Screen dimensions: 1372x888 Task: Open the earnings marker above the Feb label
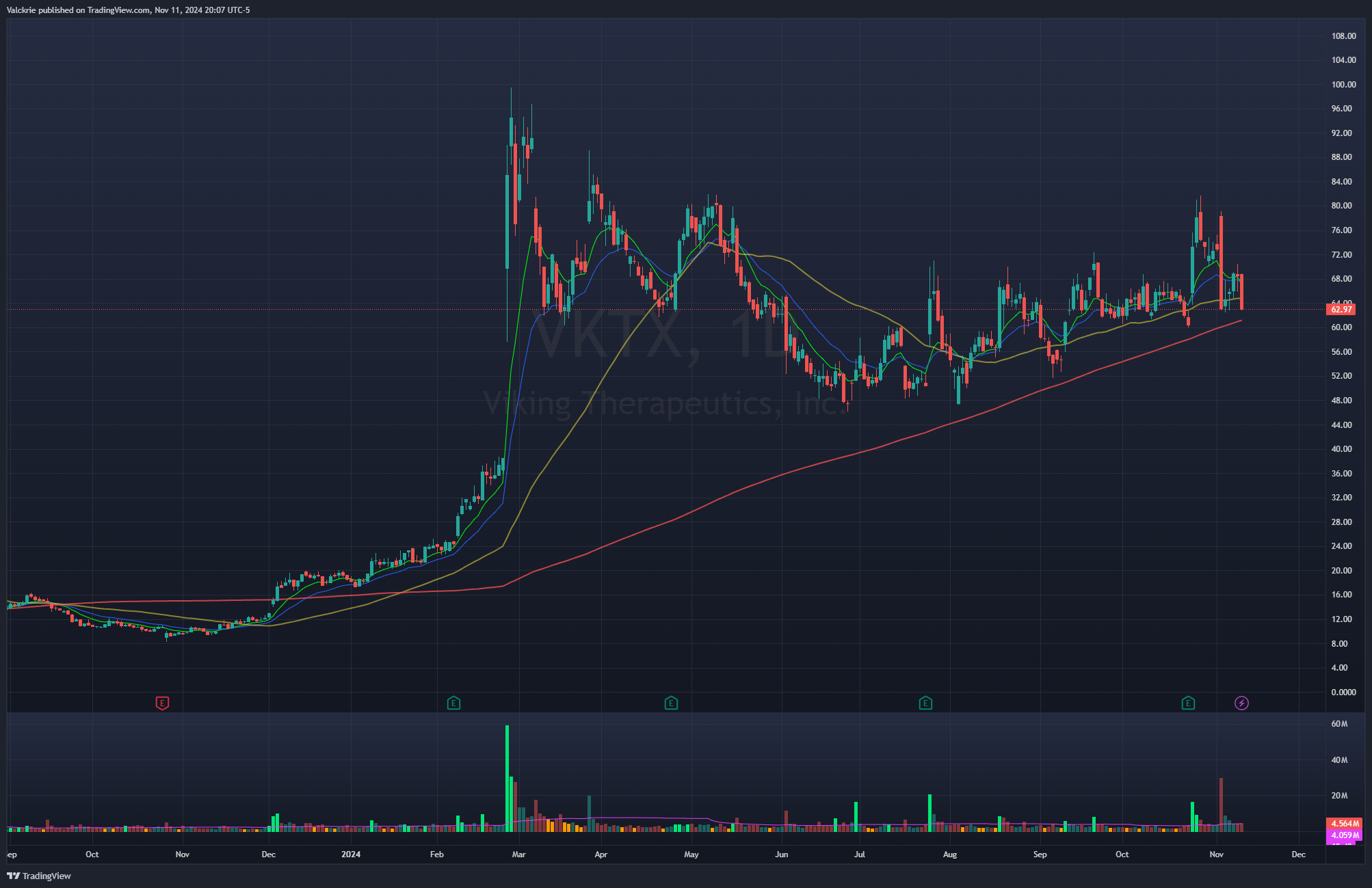[453, 703]
